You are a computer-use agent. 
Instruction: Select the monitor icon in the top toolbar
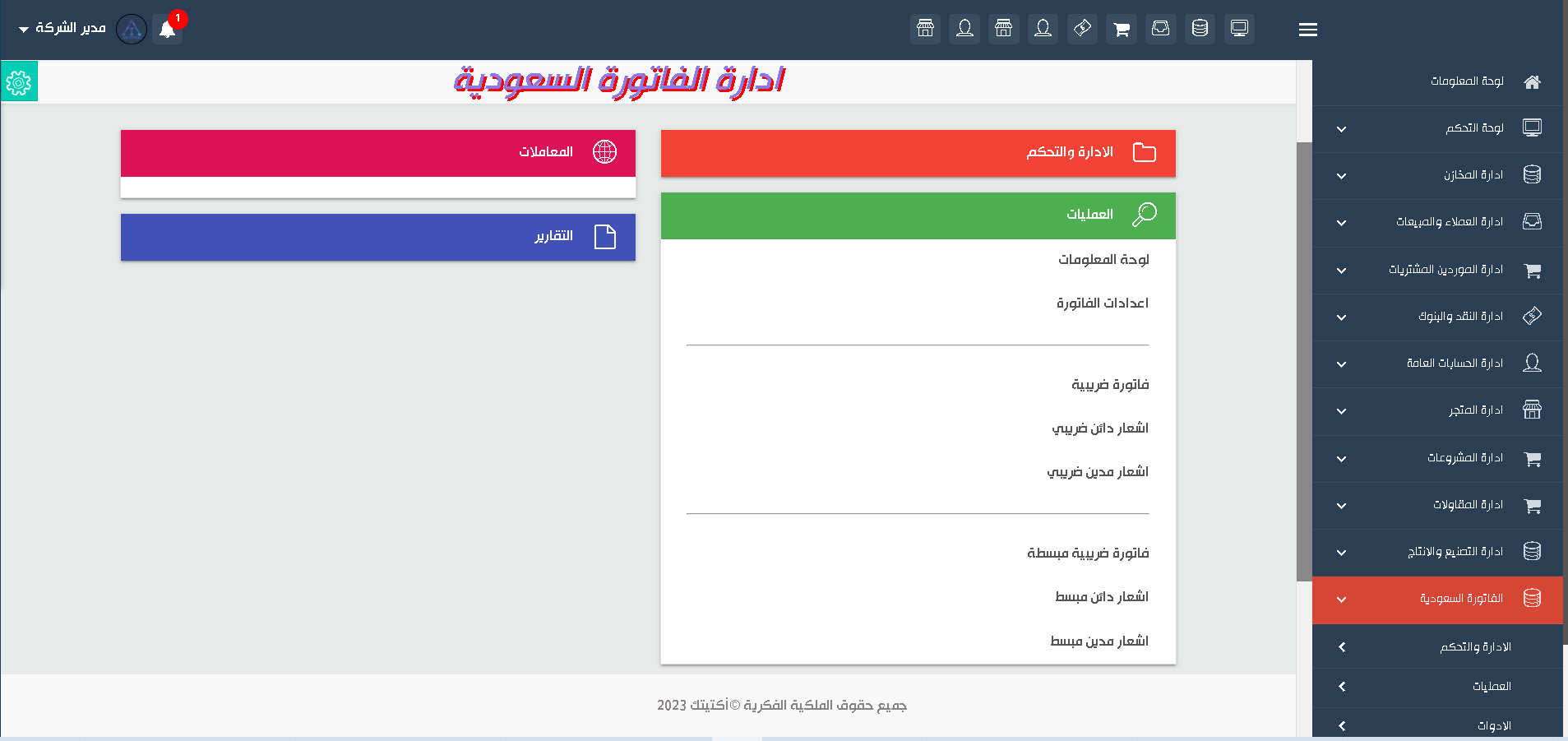(x=1239, y=29)
